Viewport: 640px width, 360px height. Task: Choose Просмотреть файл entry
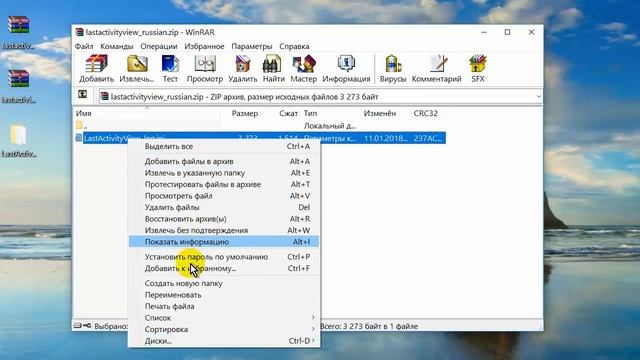tap(224, 196)
